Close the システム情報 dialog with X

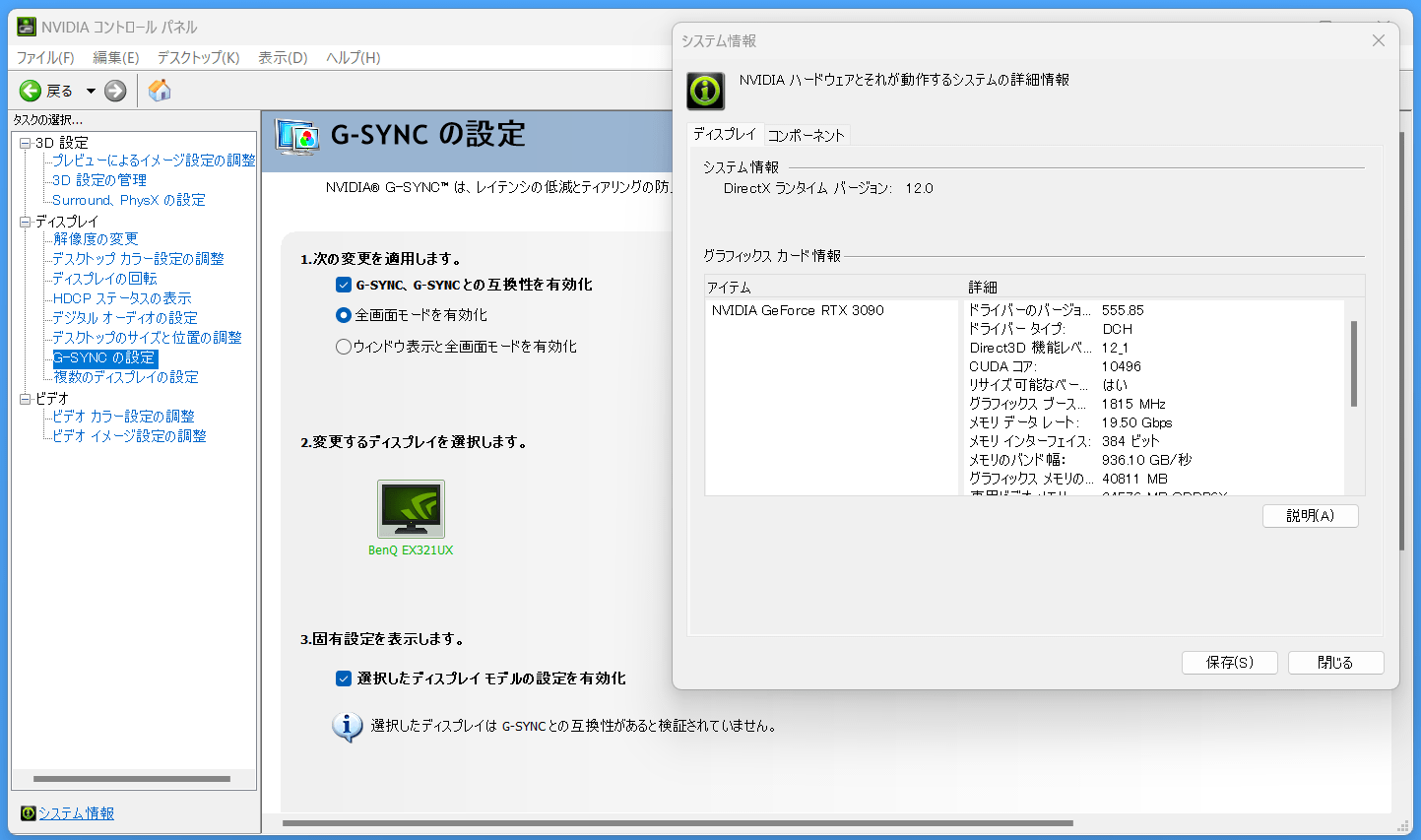tap(1379, 40)
